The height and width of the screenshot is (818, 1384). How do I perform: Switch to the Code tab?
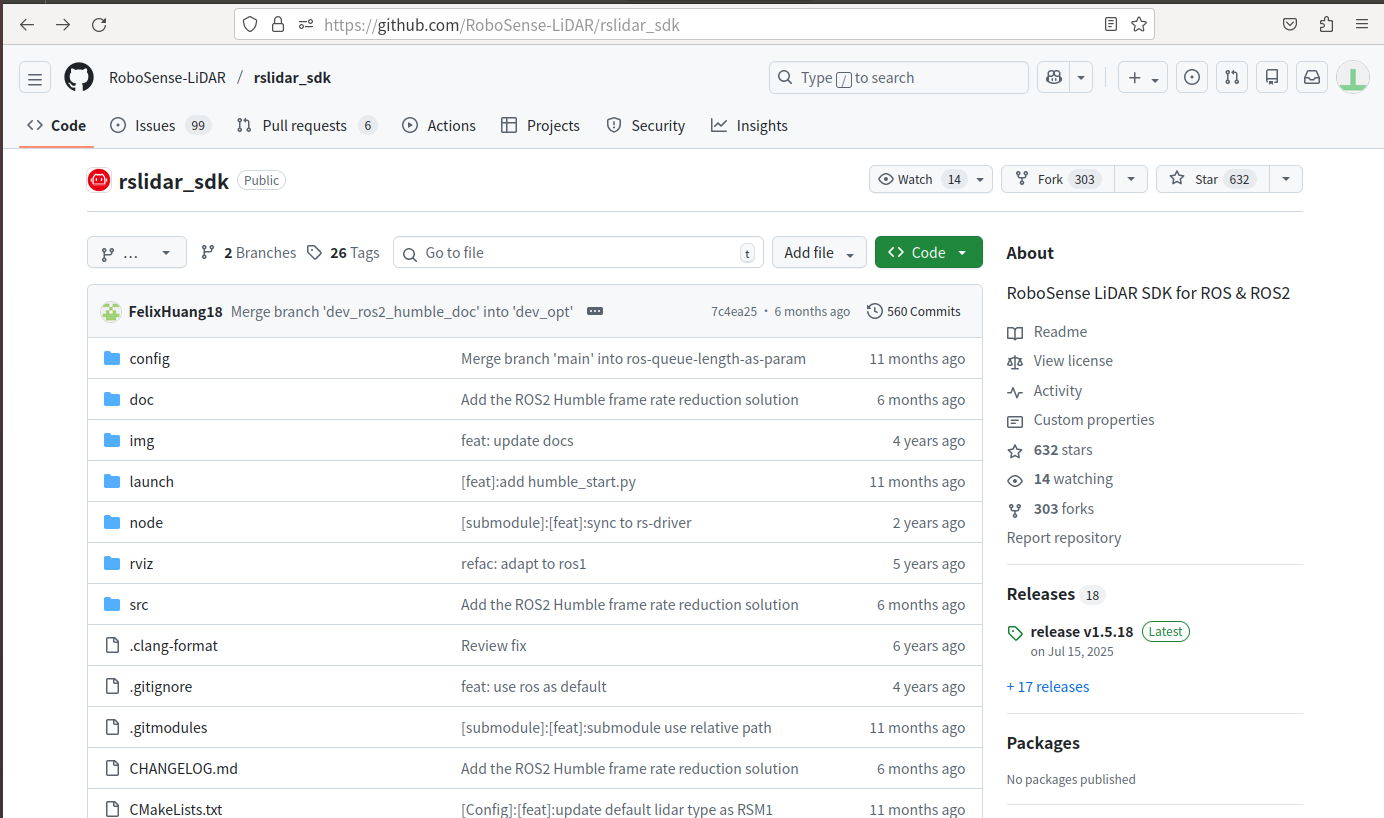pyautogui.click(x=56, y=125)
